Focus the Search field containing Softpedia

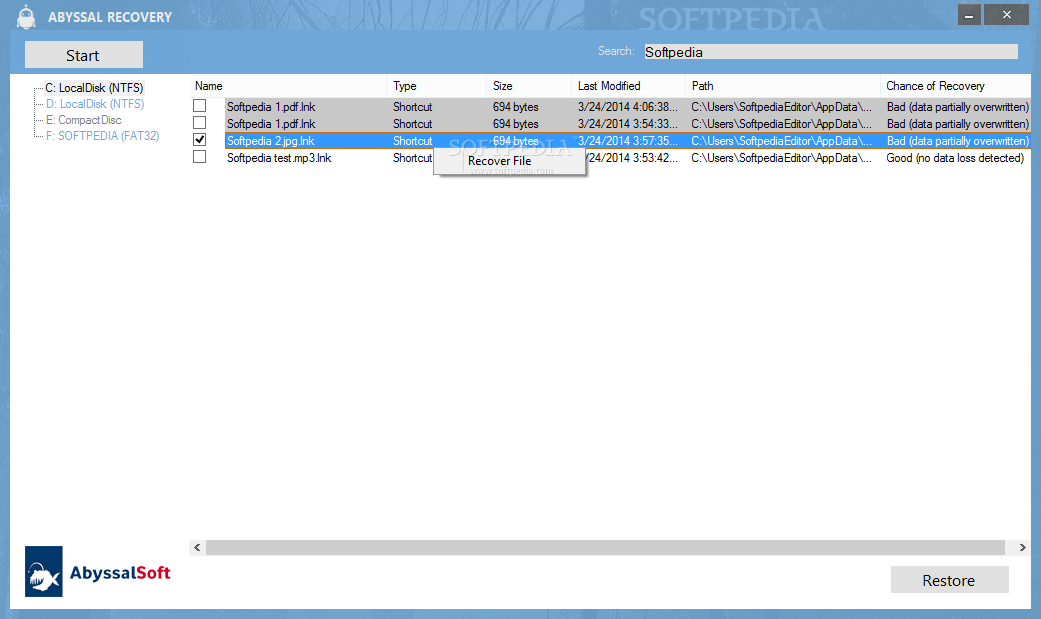831,52
